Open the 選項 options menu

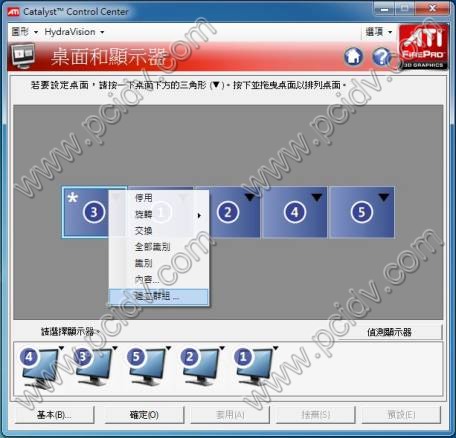(x=379, y=32)
